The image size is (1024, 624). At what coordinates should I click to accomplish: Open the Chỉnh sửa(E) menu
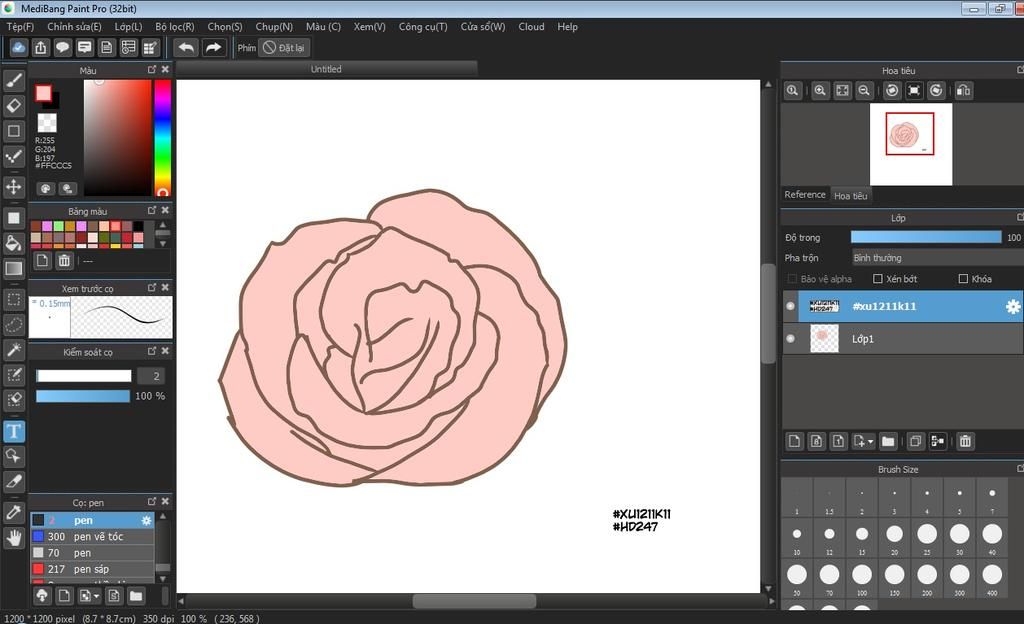74,27
